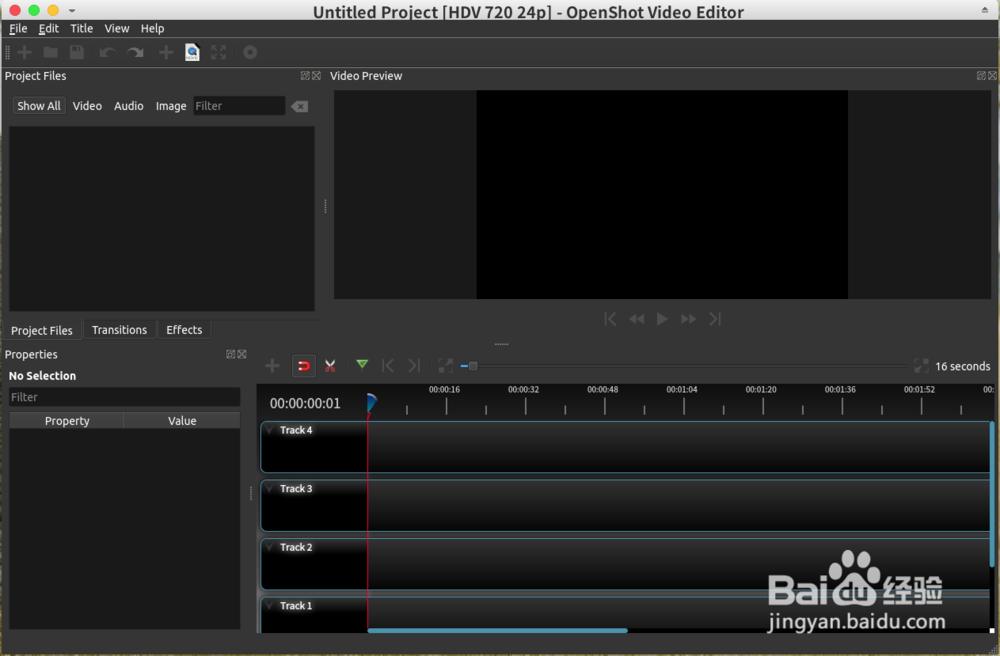Image resolution: width=1000 pixels, height=656 pixels.
Task: Toggle the magnet snapping tool
Action: coord(304,366)
